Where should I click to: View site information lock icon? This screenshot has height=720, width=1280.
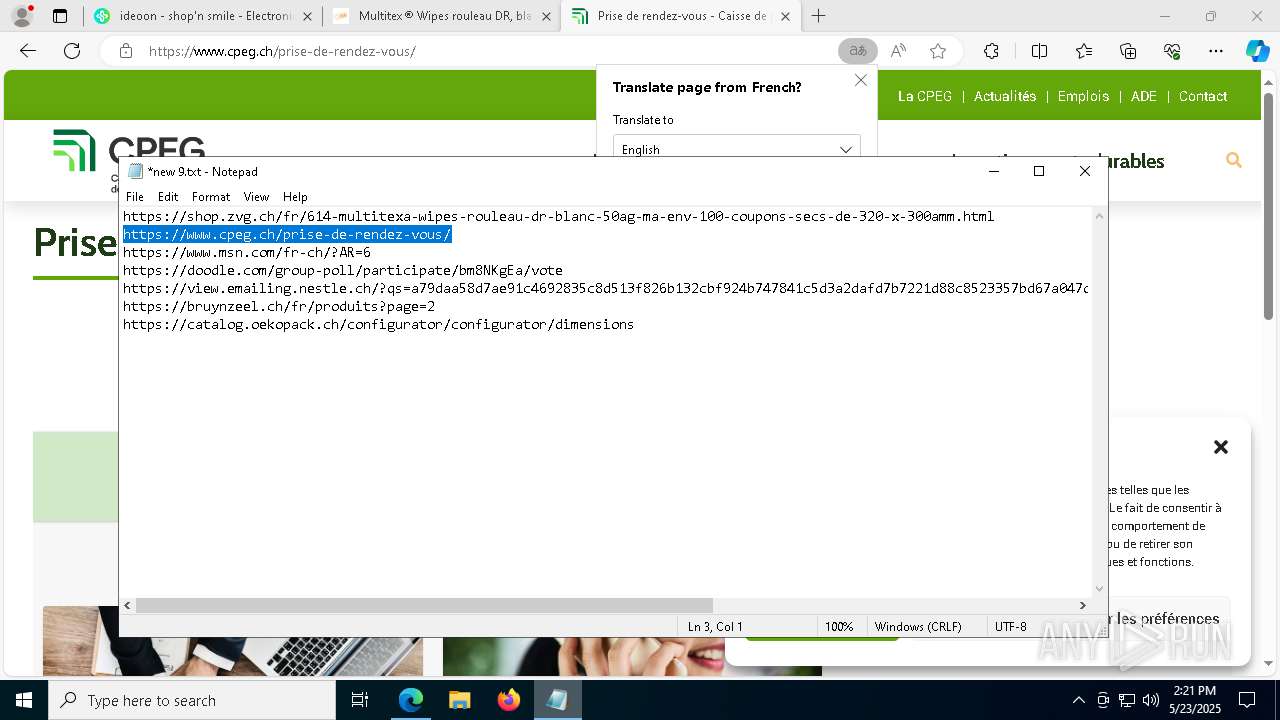tap(126, 51)
